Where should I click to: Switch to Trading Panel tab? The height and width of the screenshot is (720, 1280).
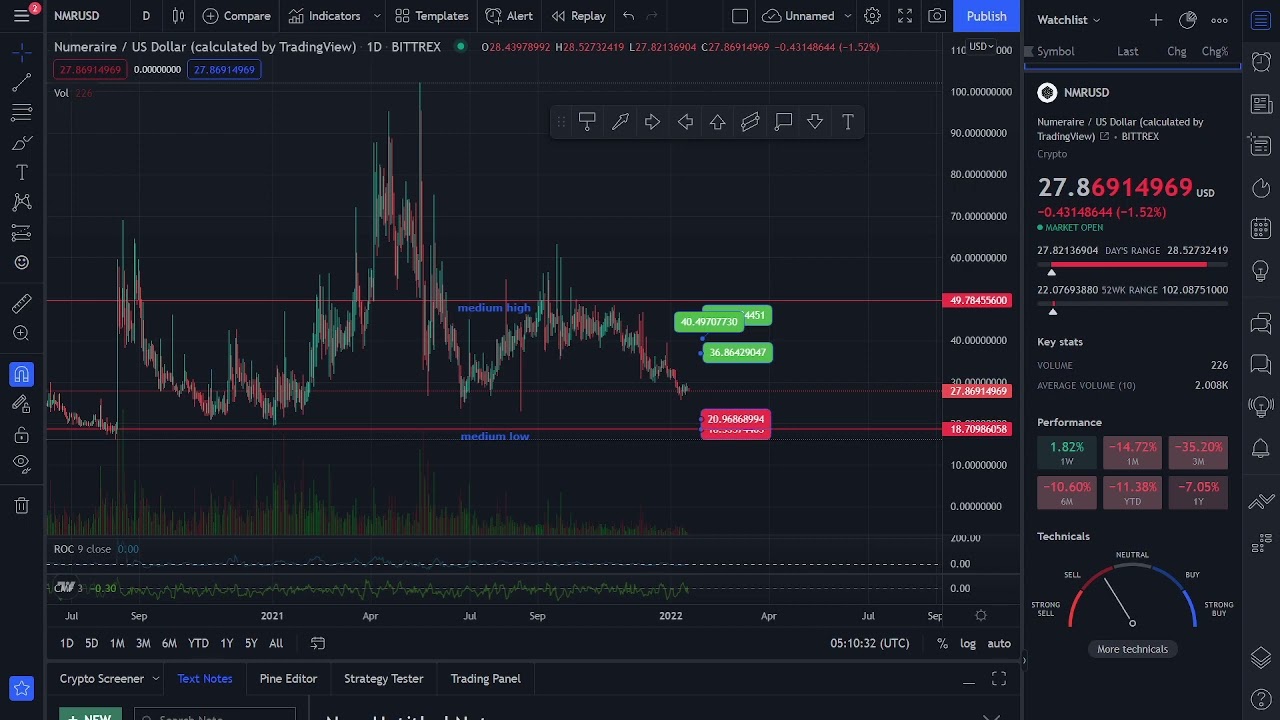[x=485, y=679]
